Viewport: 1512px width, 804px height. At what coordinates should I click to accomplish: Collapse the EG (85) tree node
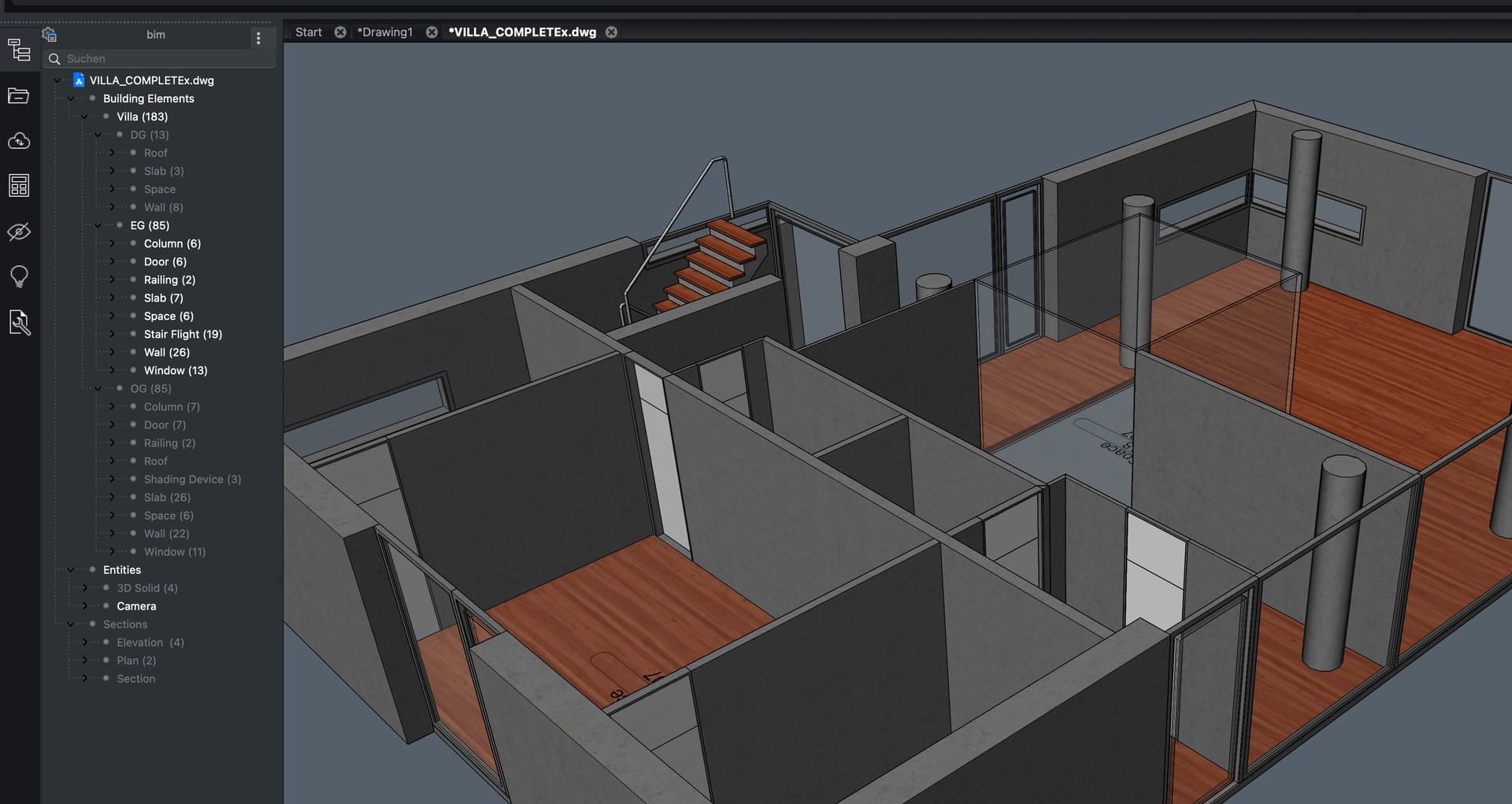[x=98, y=225]
